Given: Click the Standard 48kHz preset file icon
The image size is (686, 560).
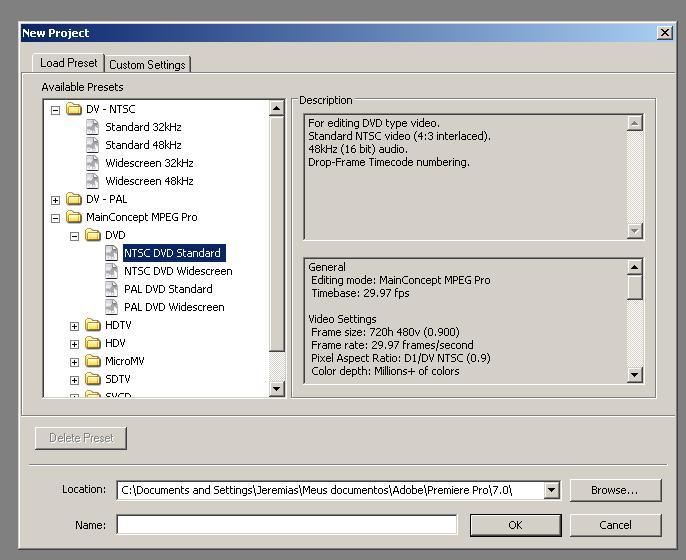Looking at the screenshot, I should coord(92,145).
